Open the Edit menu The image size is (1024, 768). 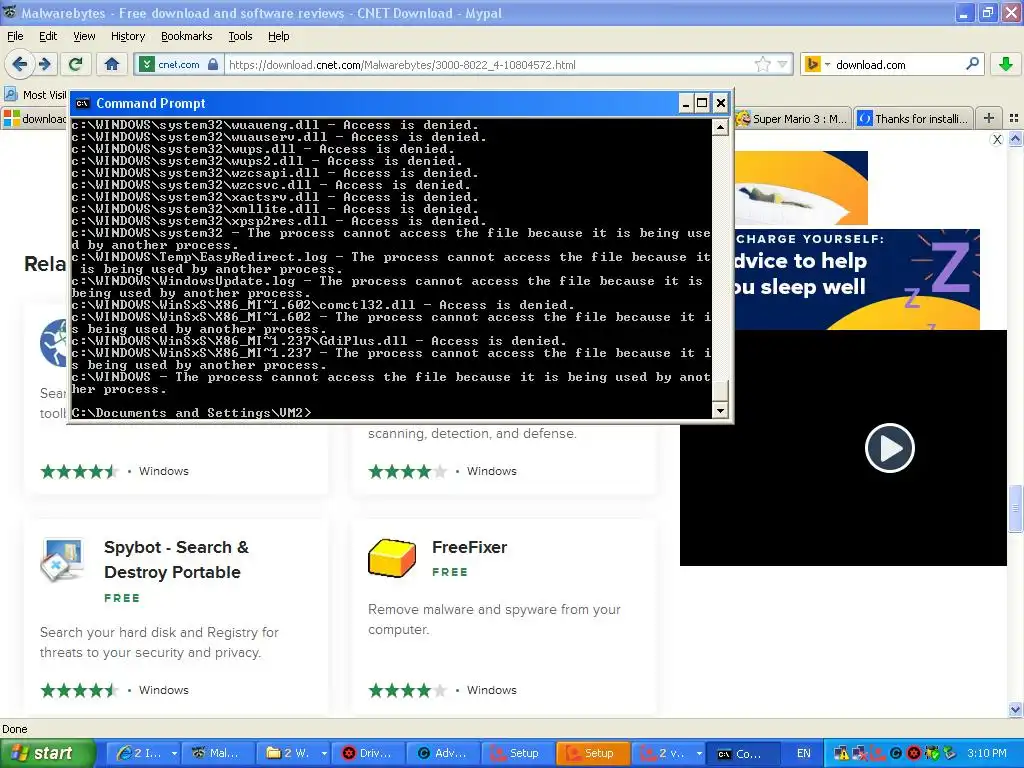[48, 36]
